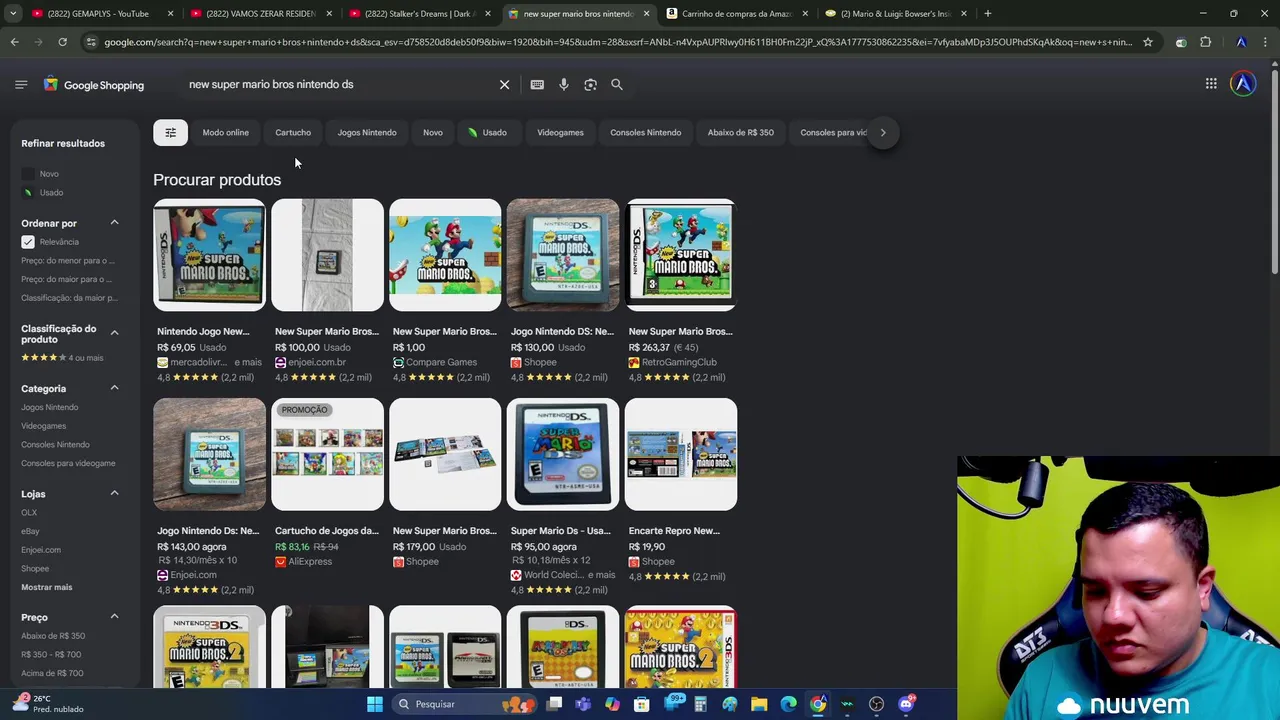Filter by 4 stars ou mais rating
The width and height of the screenshot is (1280, 720).
[62, 357]
